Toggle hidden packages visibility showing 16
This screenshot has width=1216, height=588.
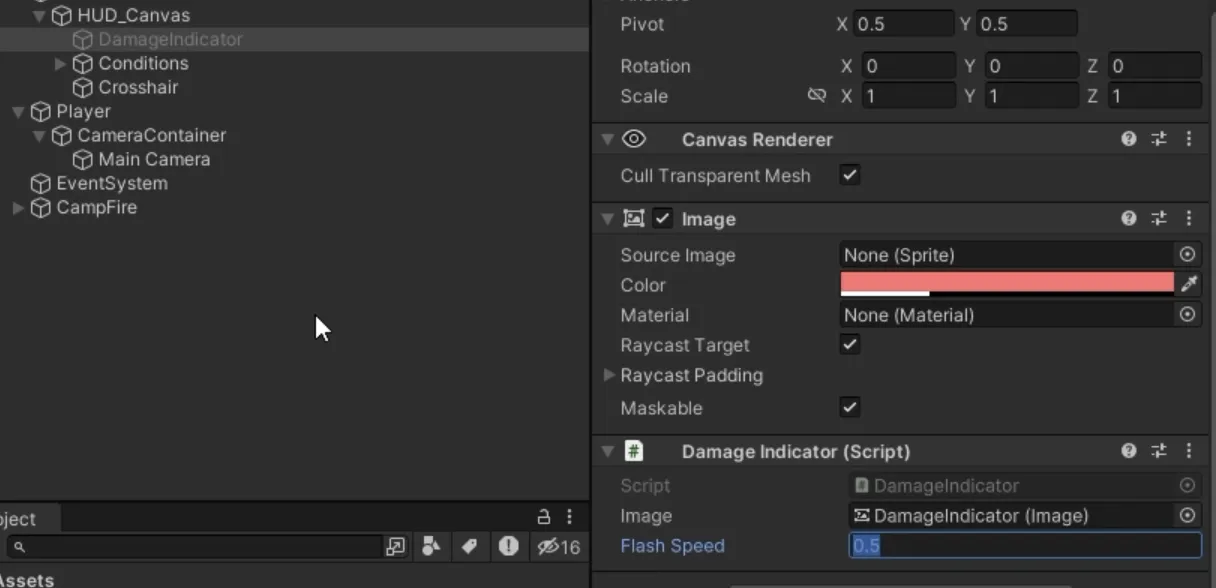558,547
